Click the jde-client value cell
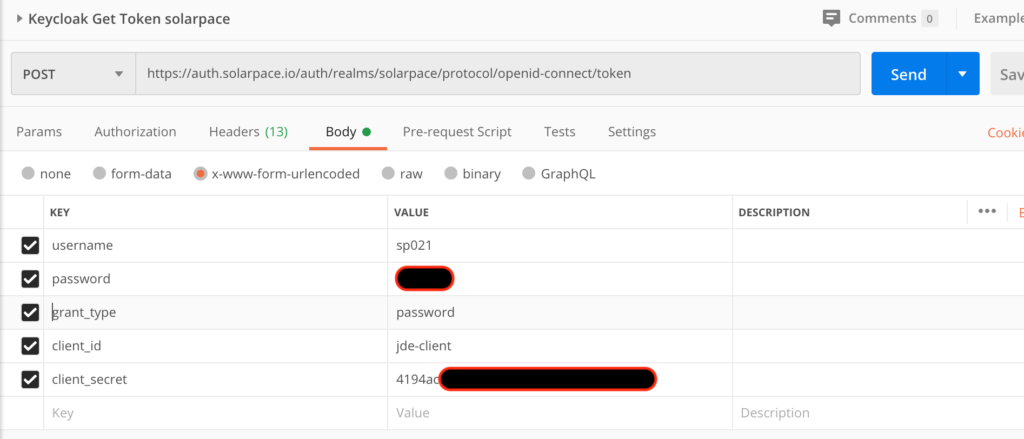1024x439 pixels. (x=560, y=346)
